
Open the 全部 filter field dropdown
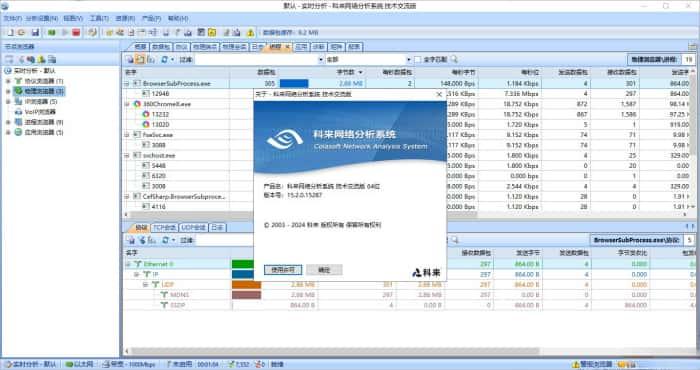tap(408, 59)
